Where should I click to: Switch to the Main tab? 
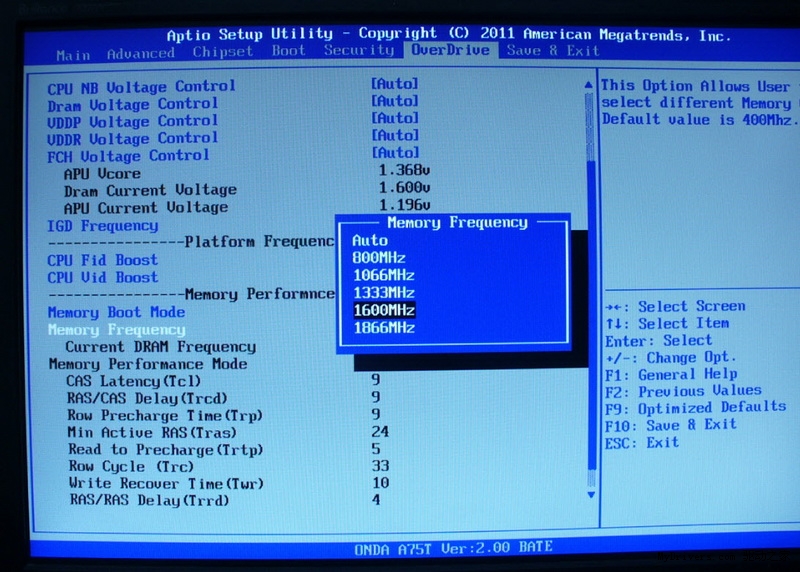(73, 55)
